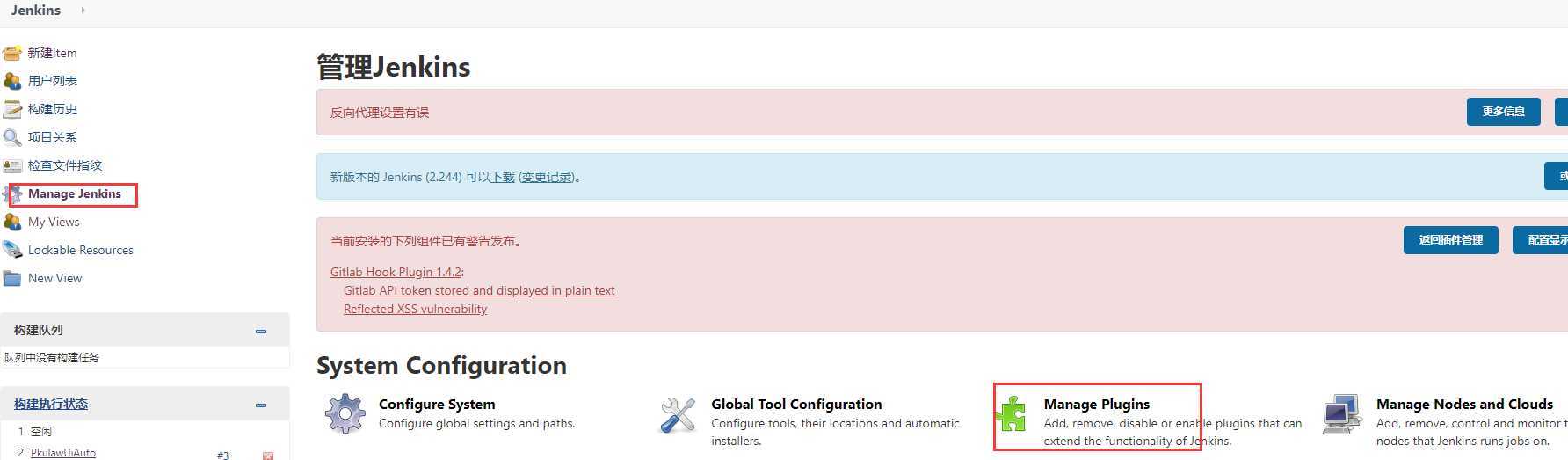Click the 用户列表 people icon
Image resolution: width=1568 pixels, height=460 pixels.
pyautogui.click(x=12, y=81)
